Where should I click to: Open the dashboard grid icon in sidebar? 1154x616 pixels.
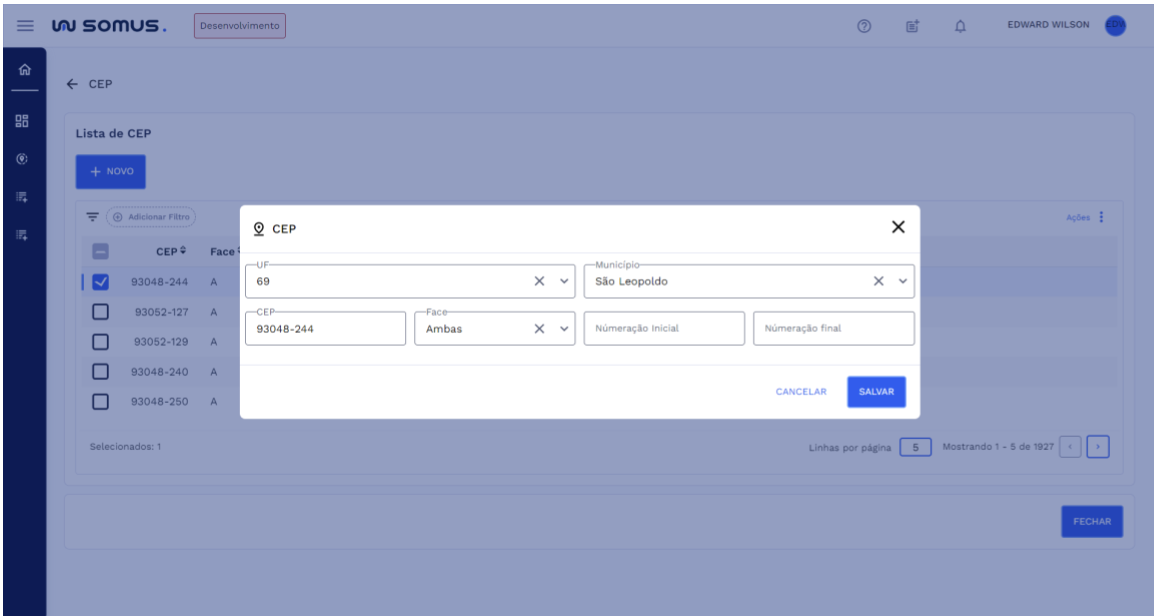(22, 123)
